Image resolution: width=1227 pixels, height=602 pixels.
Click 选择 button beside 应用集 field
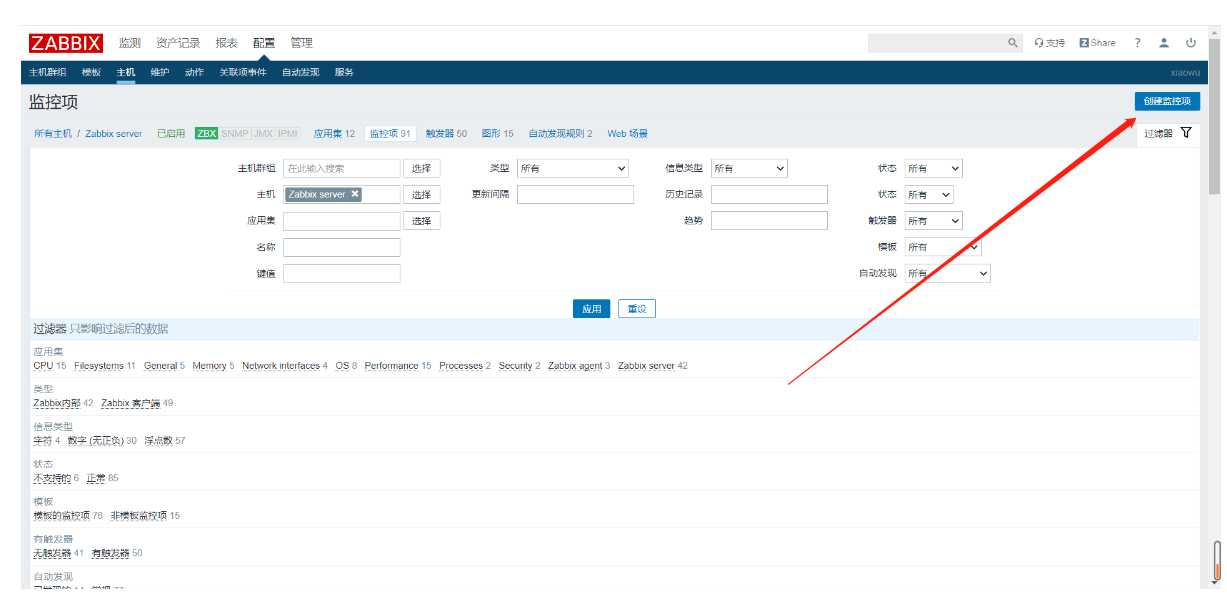pyautogui.click(x=422, y=221)
